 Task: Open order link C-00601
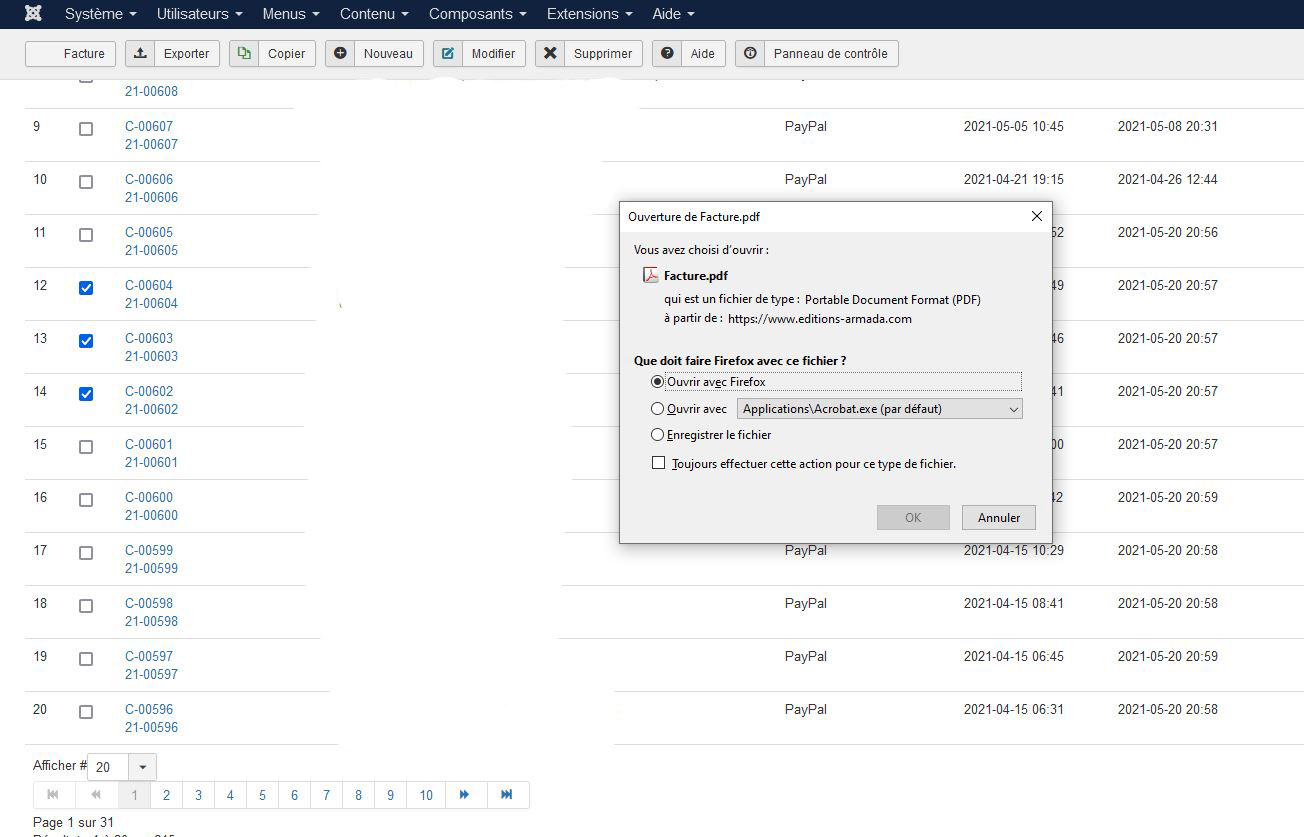click(x=149, y=444)
